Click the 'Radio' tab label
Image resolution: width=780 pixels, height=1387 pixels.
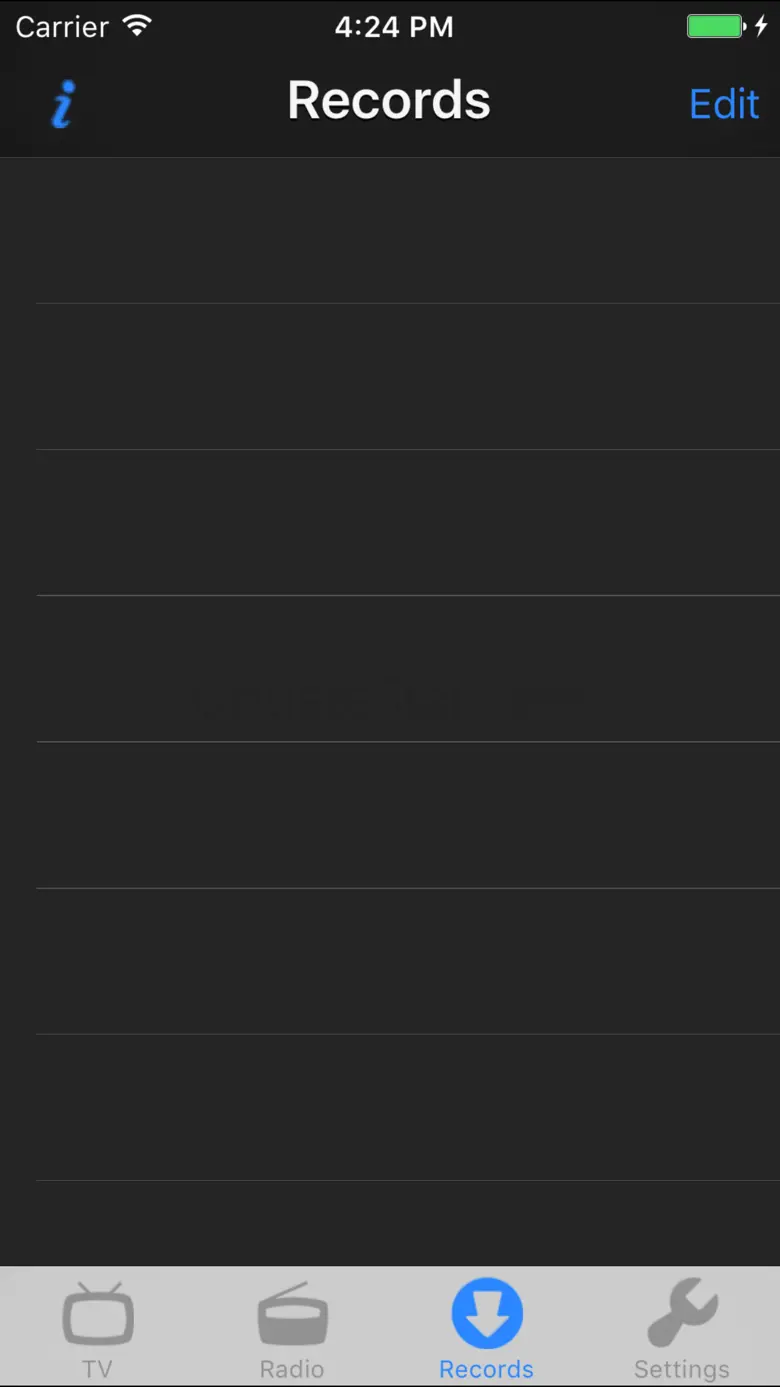click(292, 1369)
